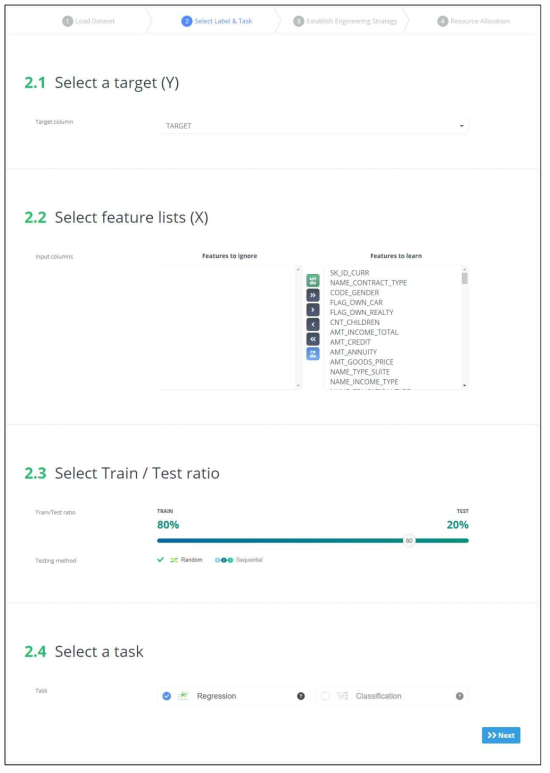The height and width of the screenshot is (773, 550).
Task: Choose the Sequential testing method
Action: tap(239, 560)
